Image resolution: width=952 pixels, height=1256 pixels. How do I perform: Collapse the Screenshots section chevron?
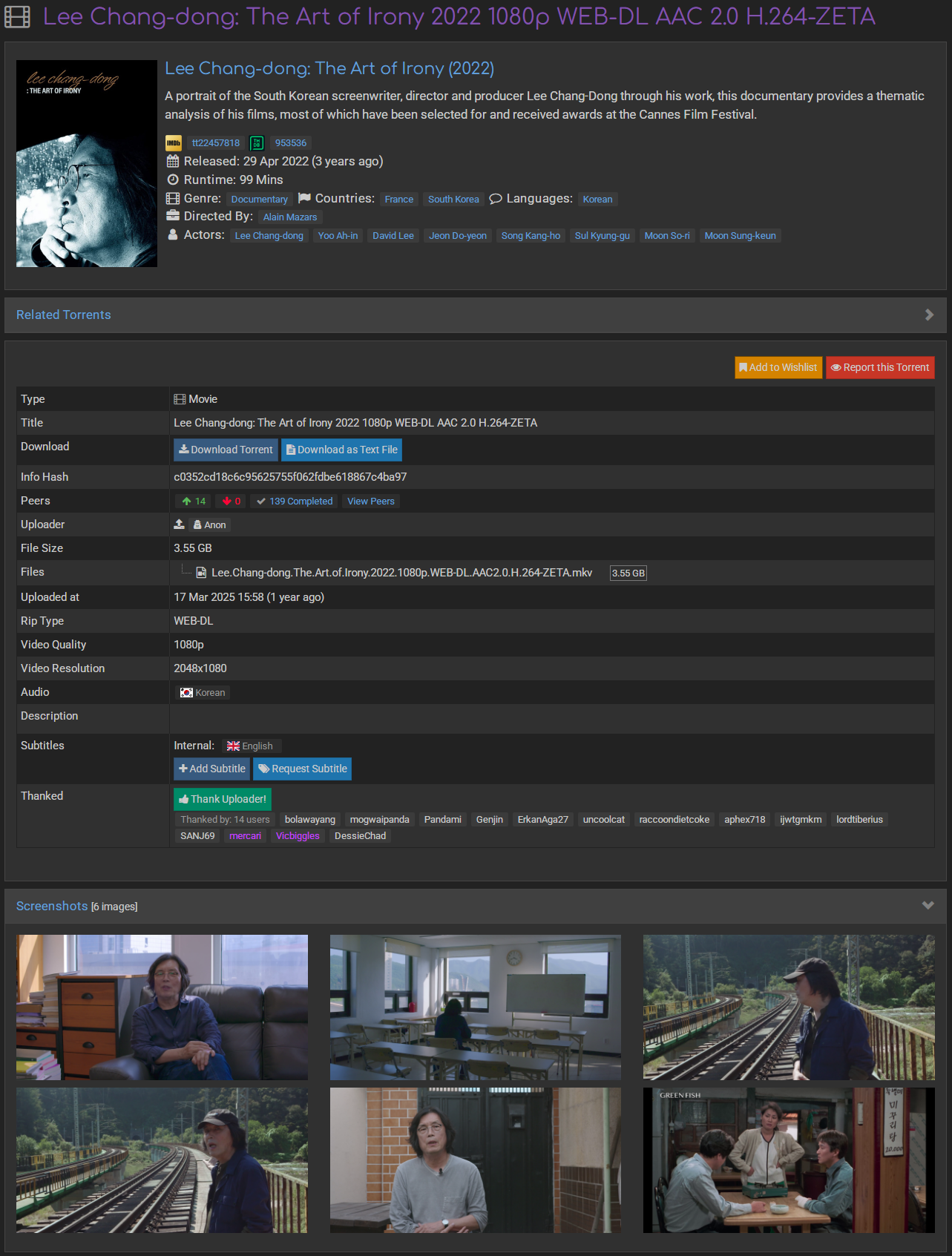point(928,906)
